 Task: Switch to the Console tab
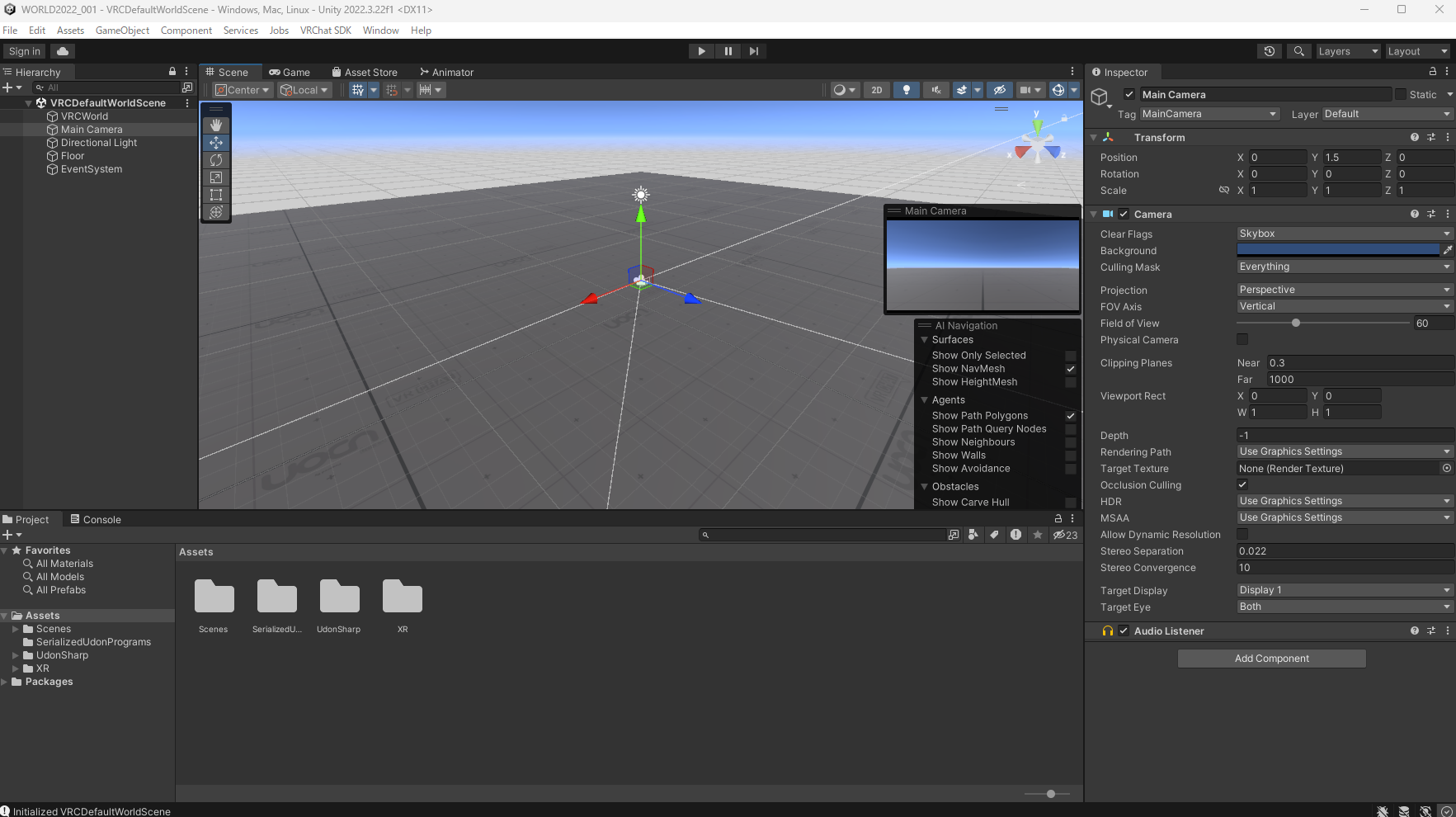point(96,519)
